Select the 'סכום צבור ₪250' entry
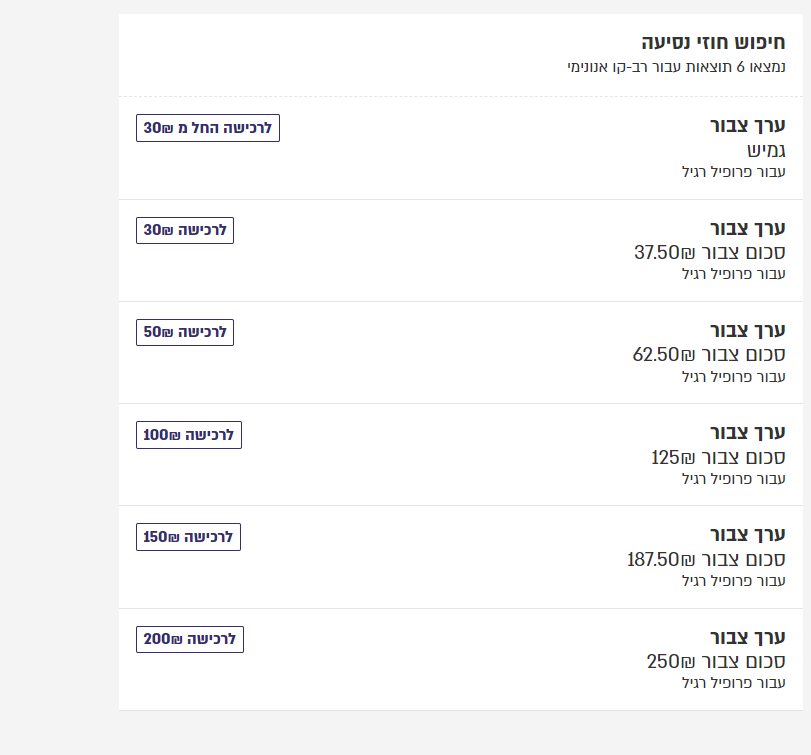The height and width of the screenshot is (755, 811). click(716, 661)
